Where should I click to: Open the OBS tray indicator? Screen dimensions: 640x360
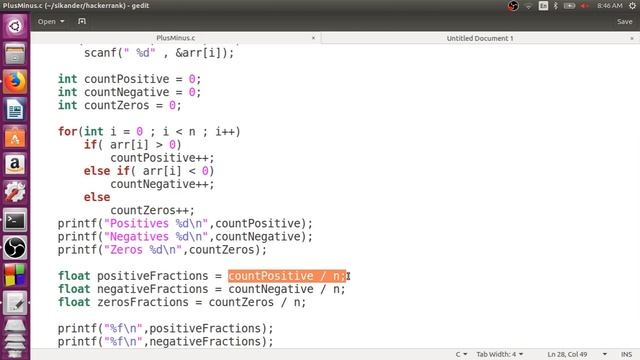(513, 6)
